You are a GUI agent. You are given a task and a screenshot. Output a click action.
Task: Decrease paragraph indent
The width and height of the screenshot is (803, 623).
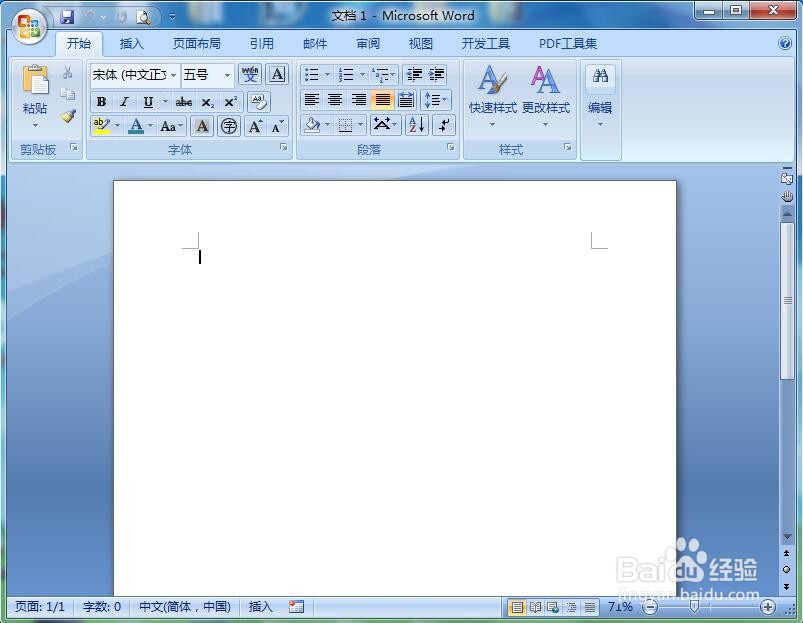414,75
